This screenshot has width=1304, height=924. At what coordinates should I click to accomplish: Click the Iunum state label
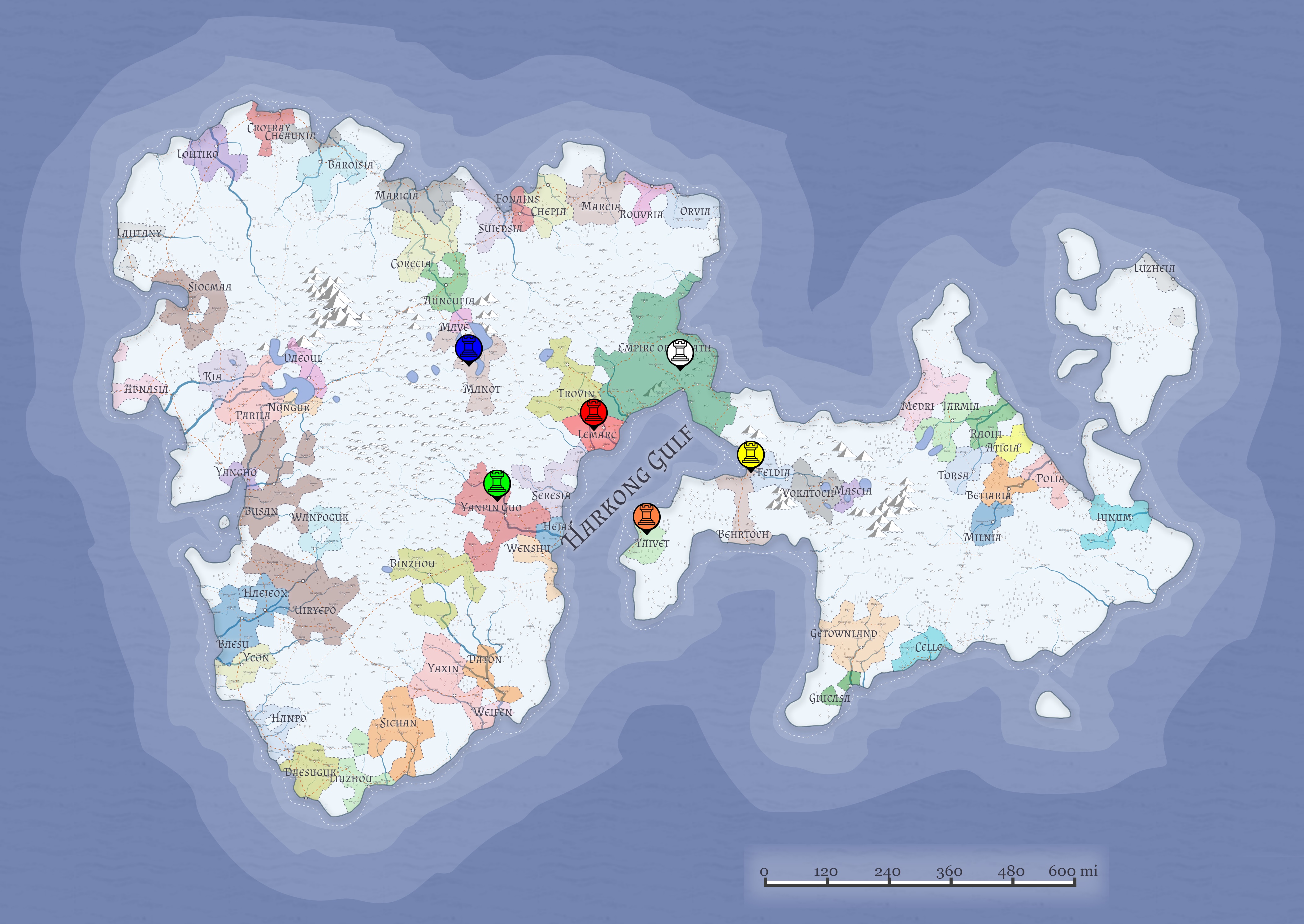pyautogui.click(x=1114, y=517)
